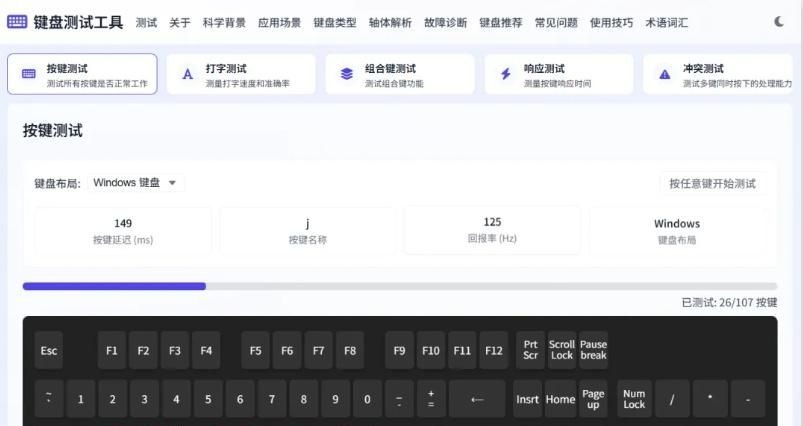Click the 冲突测试 warning triangle icon
Image resolution: width=803 pixels, height=426 pixels.
pos(665,74)
